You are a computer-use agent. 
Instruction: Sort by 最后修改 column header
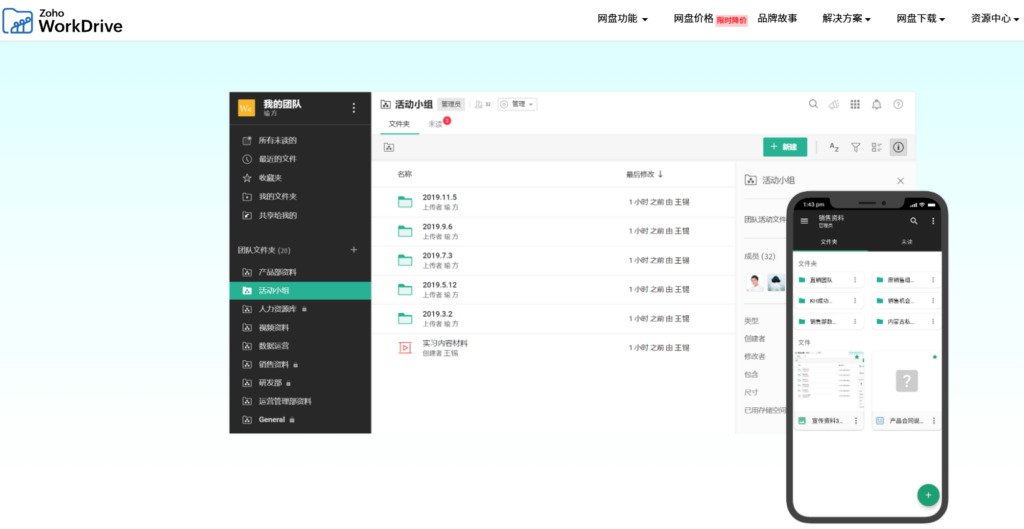click(x=644, y=174)
